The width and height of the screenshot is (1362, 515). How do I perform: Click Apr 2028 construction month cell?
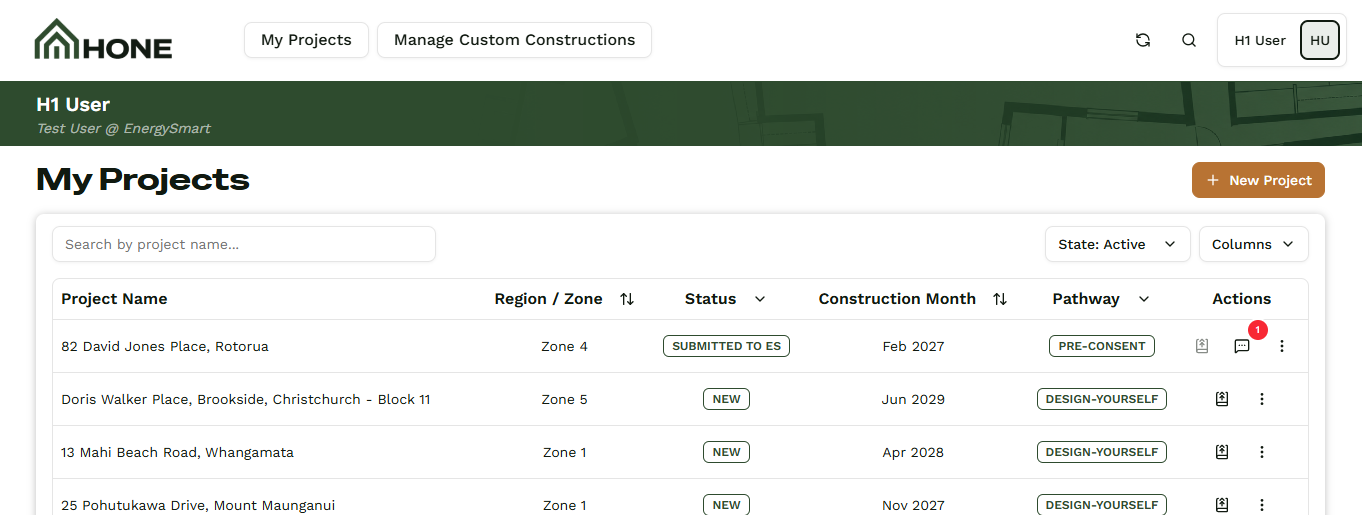(913, 452)
